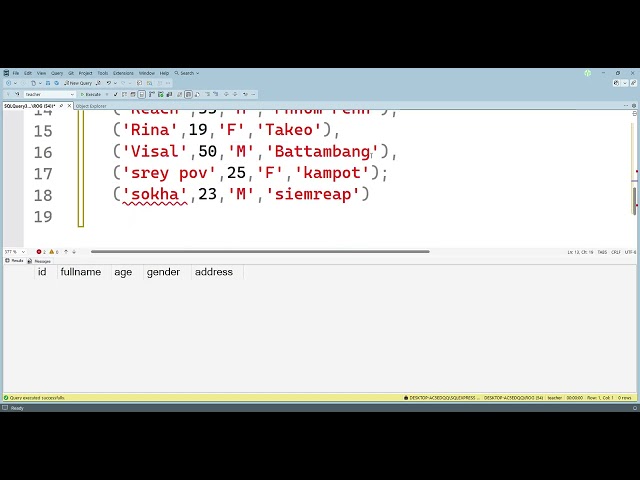Open the Query menu
Viewport: 640px width, 480px height.
coord(57,73)
